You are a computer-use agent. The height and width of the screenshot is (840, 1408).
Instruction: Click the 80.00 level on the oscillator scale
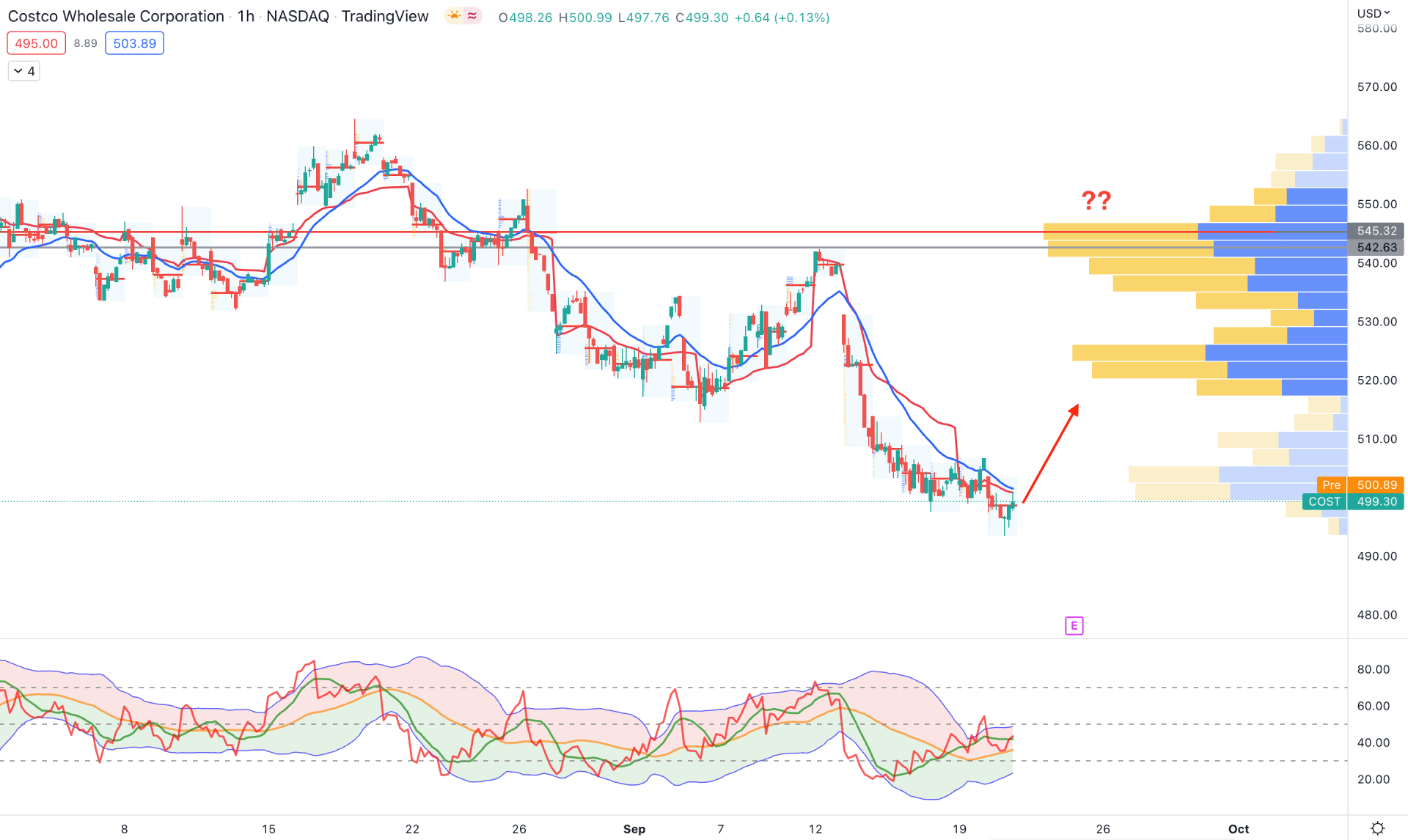(1373, 669)
